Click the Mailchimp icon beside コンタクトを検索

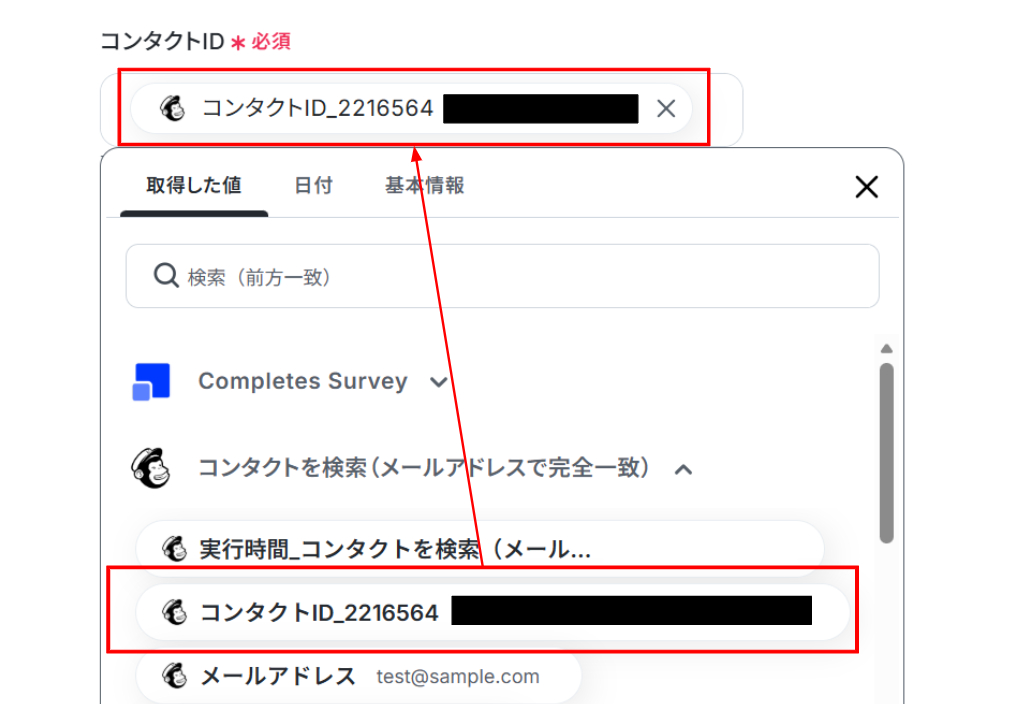151,468
